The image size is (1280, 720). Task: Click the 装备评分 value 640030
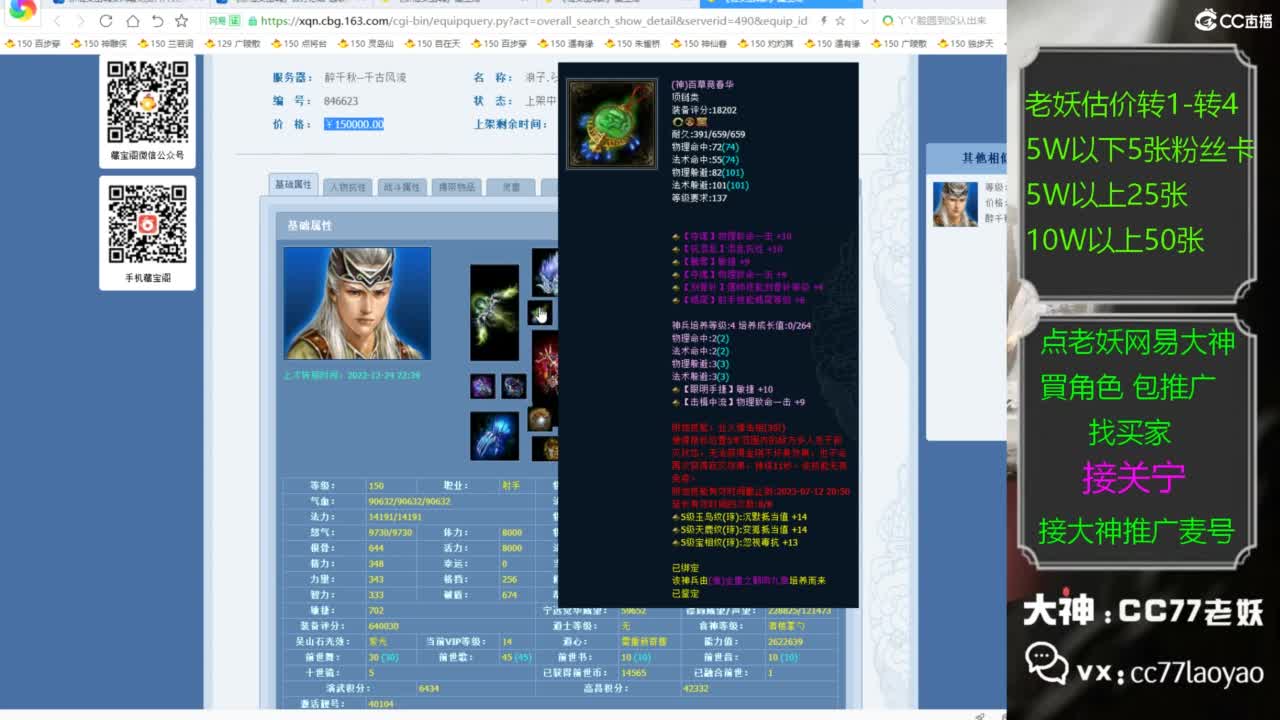[384, 626]
